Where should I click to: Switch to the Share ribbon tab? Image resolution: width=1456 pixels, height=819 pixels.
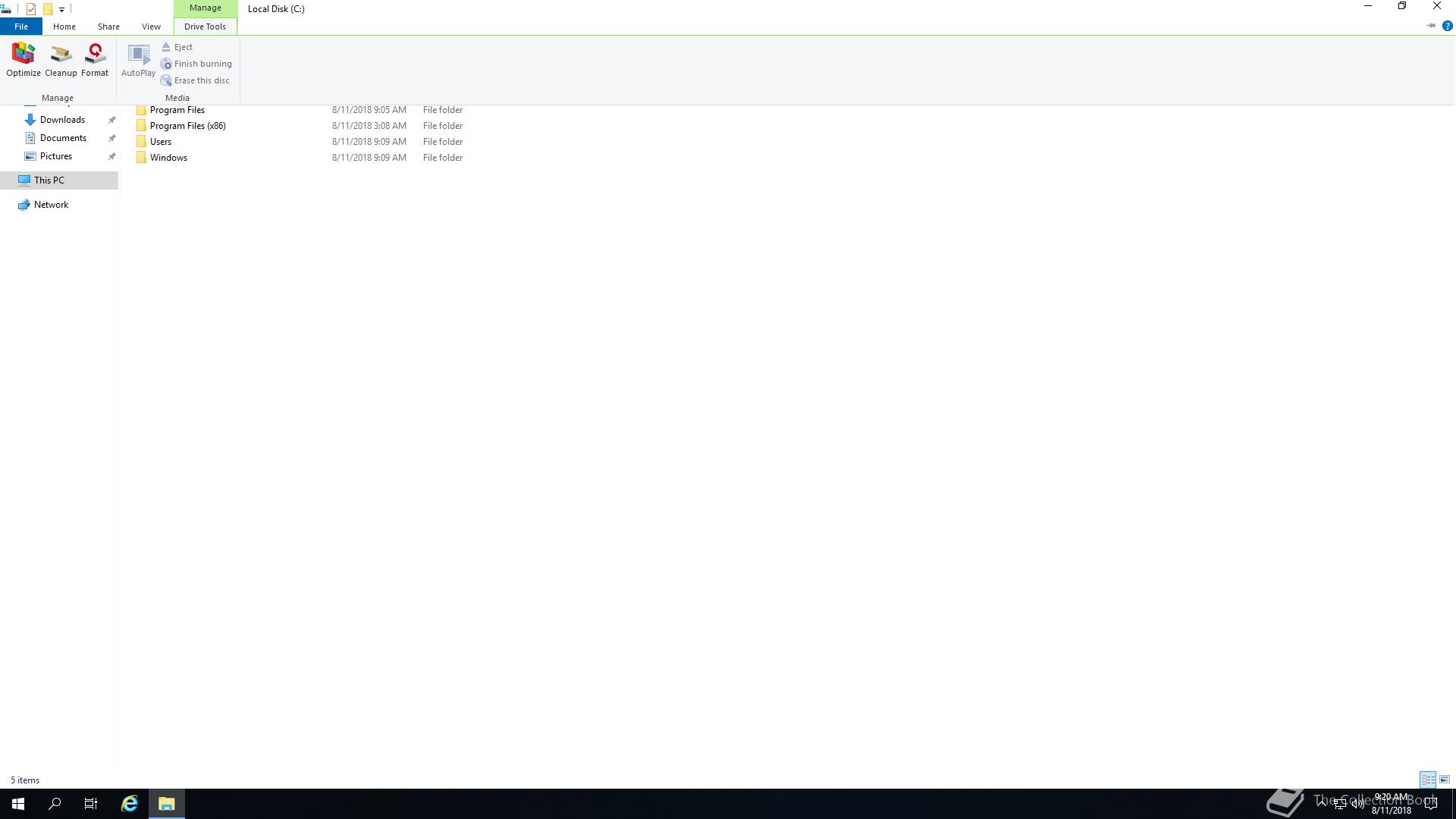108,27
